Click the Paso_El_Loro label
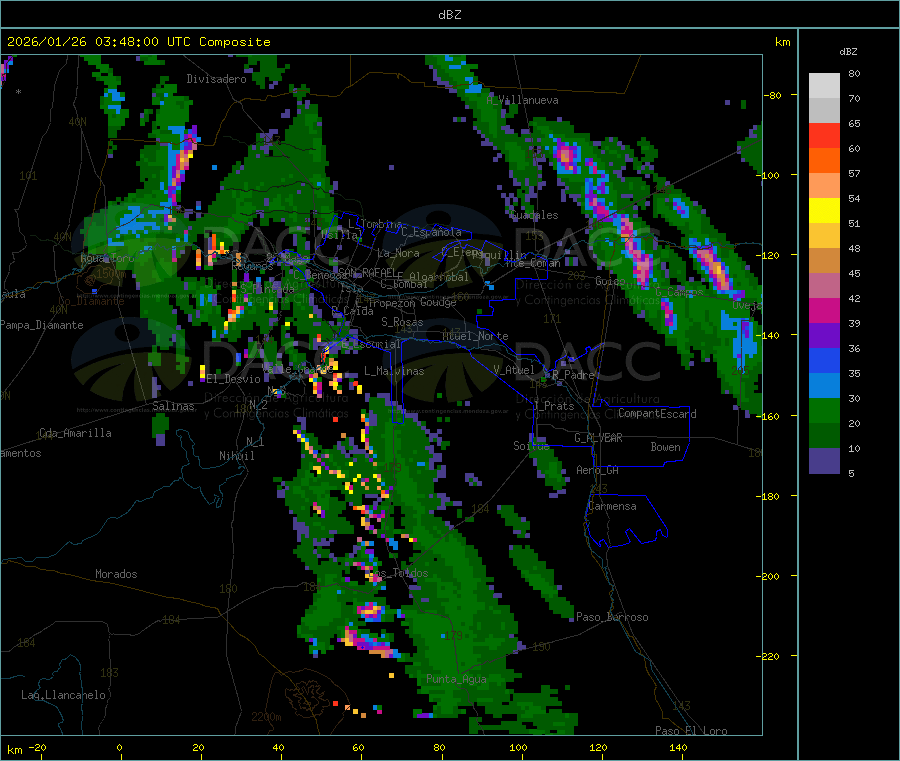 tap(691, 731)
